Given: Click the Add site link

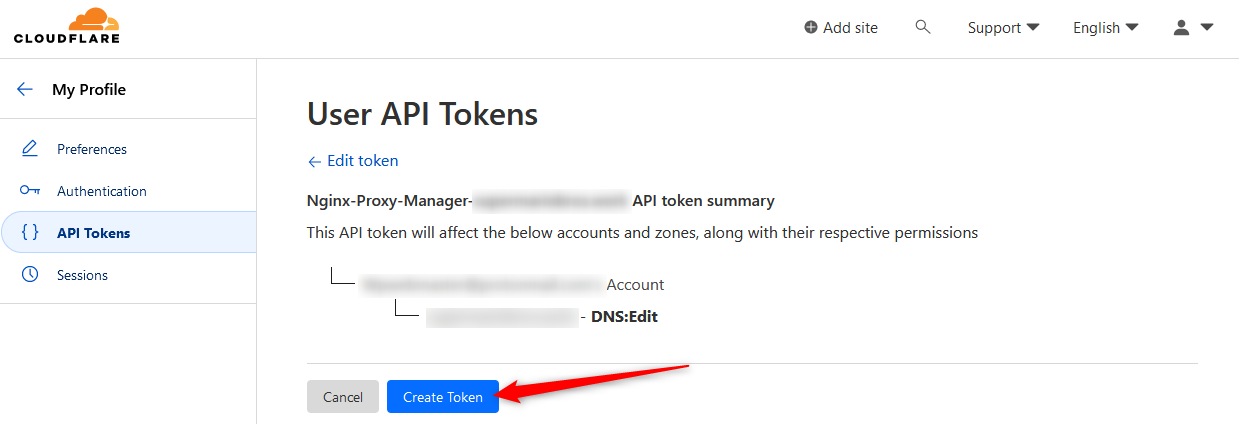Looking at the screenshot, I should pyautogui.click(x=850, y=28).
